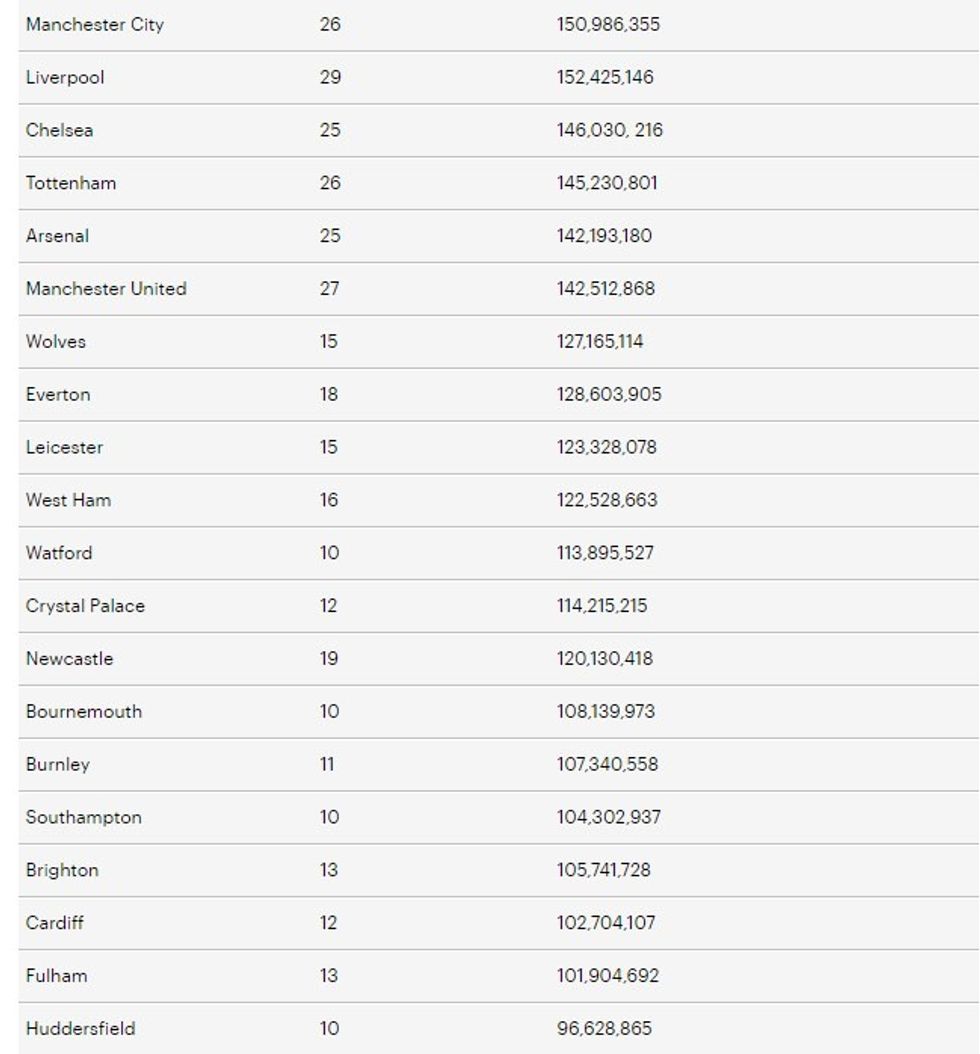Click the Wolves team name

click(x=56, y=342)
